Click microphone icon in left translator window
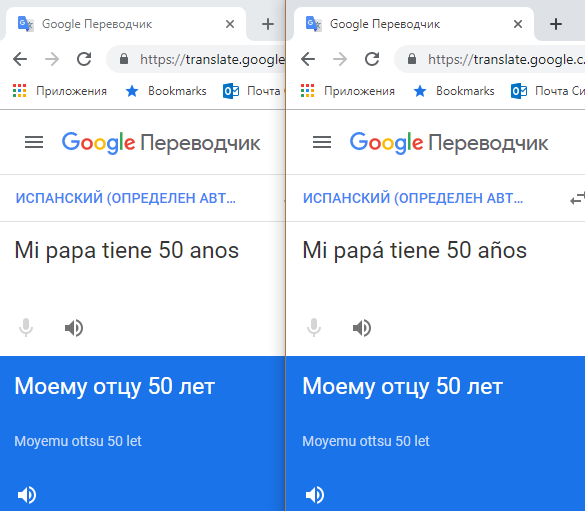The width and height of the screenshot is (585, 511). pos(26,328)
